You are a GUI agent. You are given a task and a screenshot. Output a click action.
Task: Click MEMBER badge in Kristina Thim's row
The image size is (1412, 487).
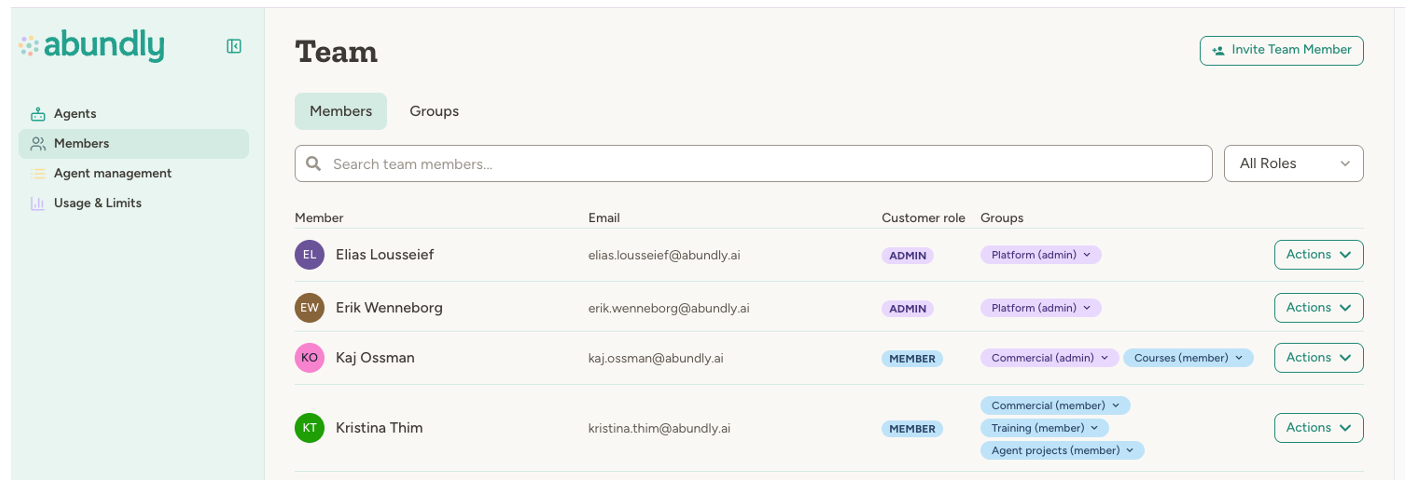coord(912,429)
